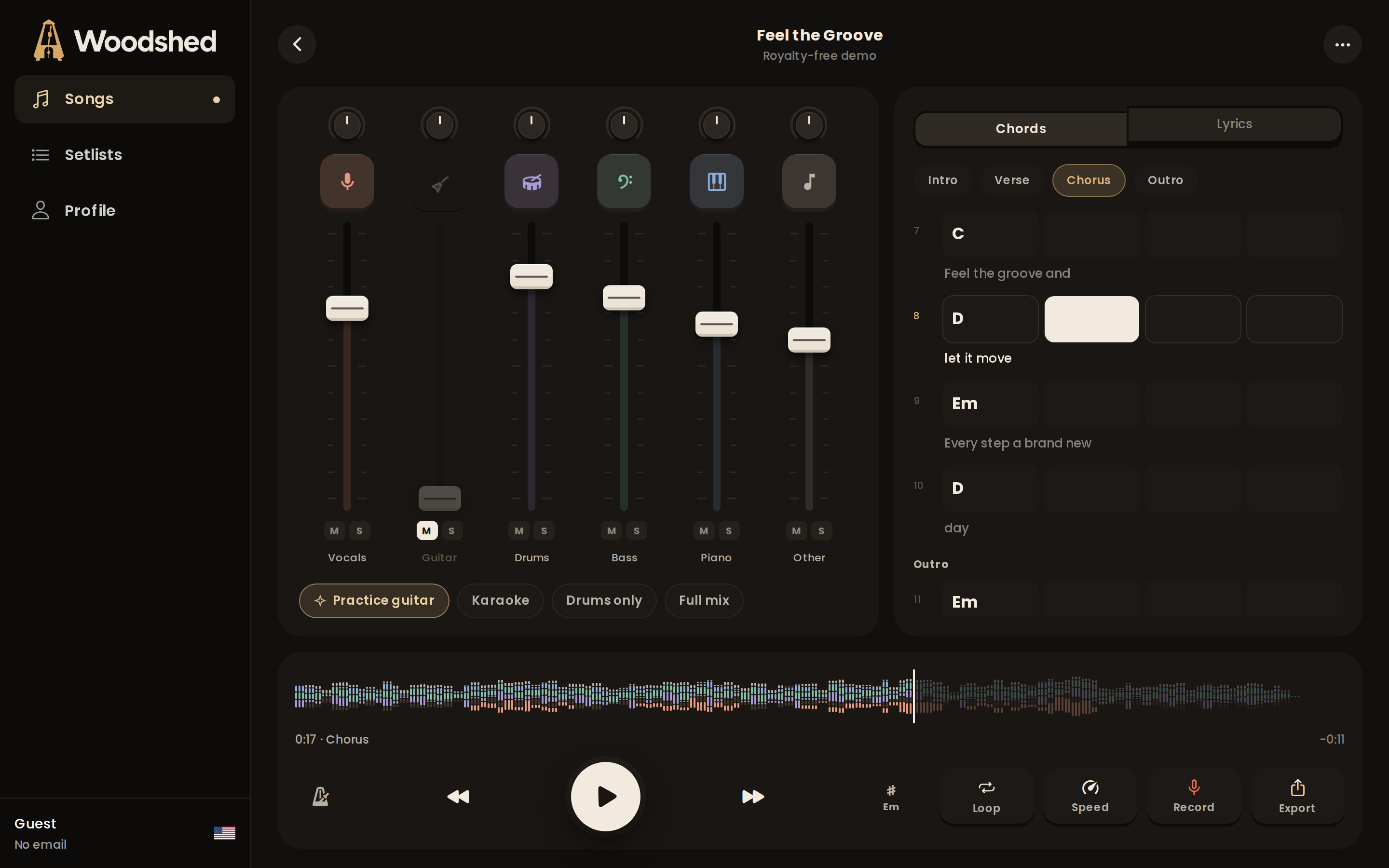Jump to the Intro section
The height and width of the screenshot is (868, 1389).
(x=942, y=180)
